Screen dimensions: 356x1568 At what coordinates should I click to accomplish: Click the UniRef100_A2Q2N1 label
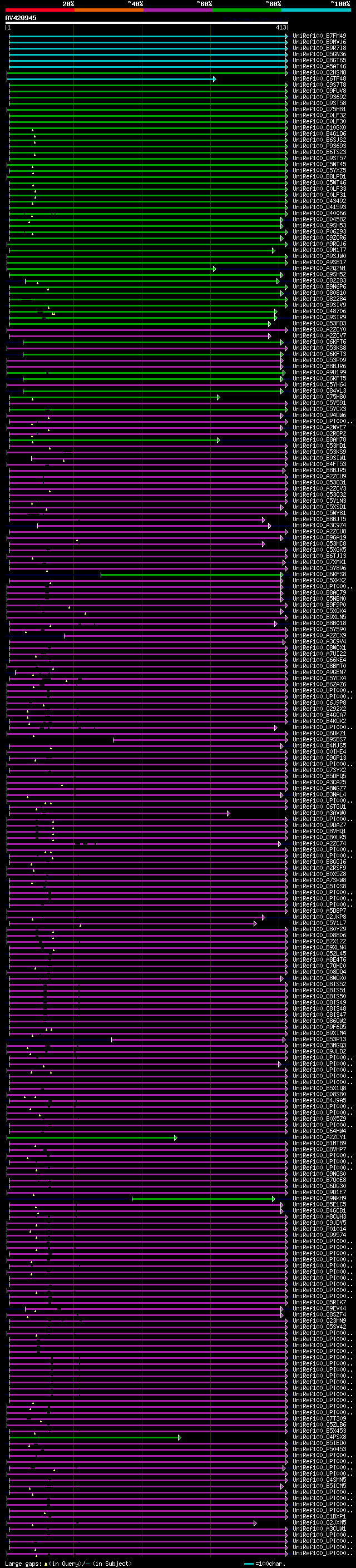coord(319,268)
